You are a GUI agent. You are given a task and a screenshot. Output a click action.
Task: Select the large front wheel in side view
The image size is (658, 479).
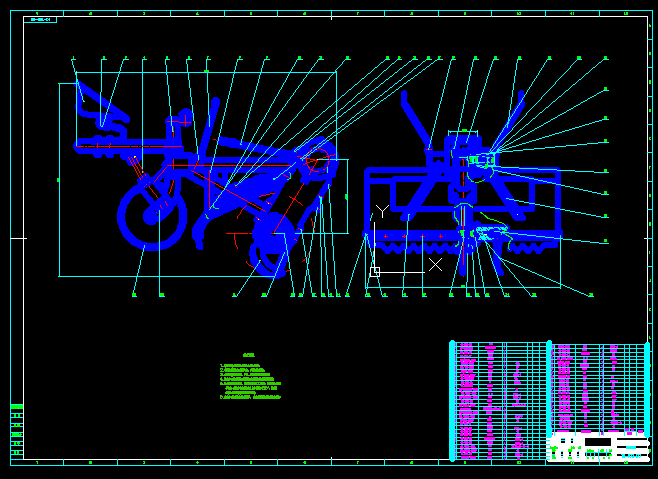pyautogui.click(x=152, y=217)
